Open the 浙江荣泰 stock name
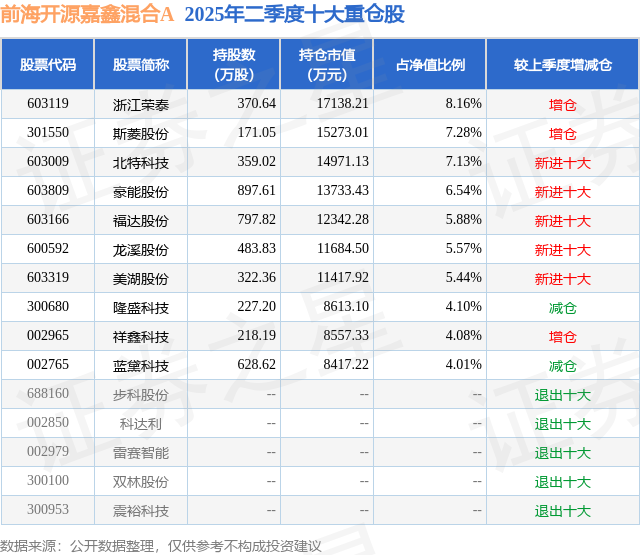The width and height of the screenshot is (640, 555). (141, 105)
